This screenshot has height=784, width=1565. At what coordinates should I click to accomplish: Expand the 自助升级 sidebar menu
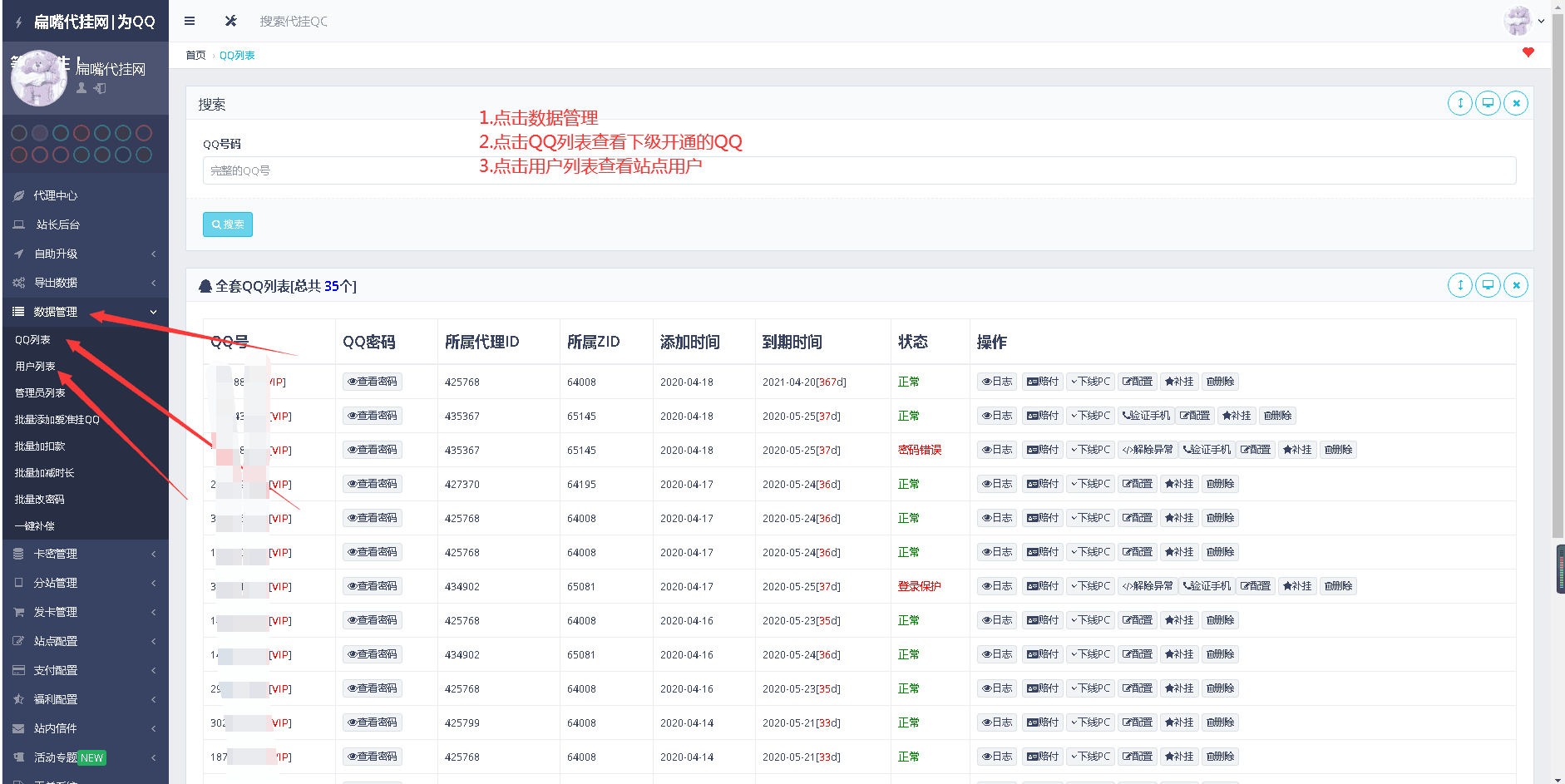(85, 254)
